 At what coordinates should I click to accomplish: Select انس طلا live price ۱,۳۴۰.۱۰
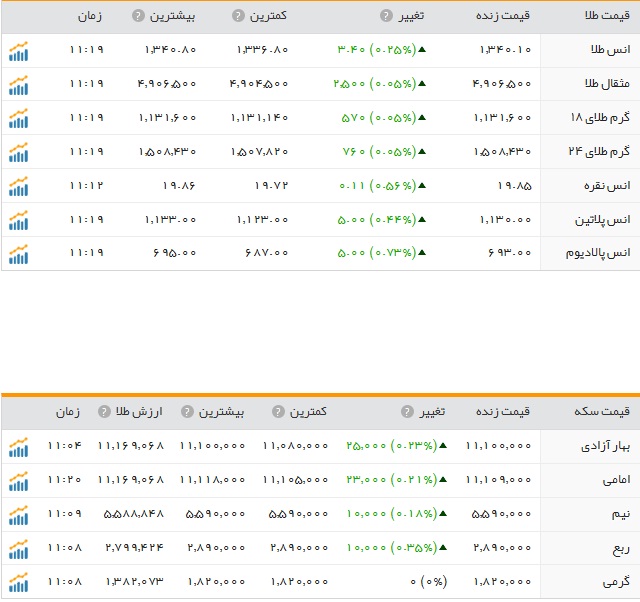click(505, 50)
